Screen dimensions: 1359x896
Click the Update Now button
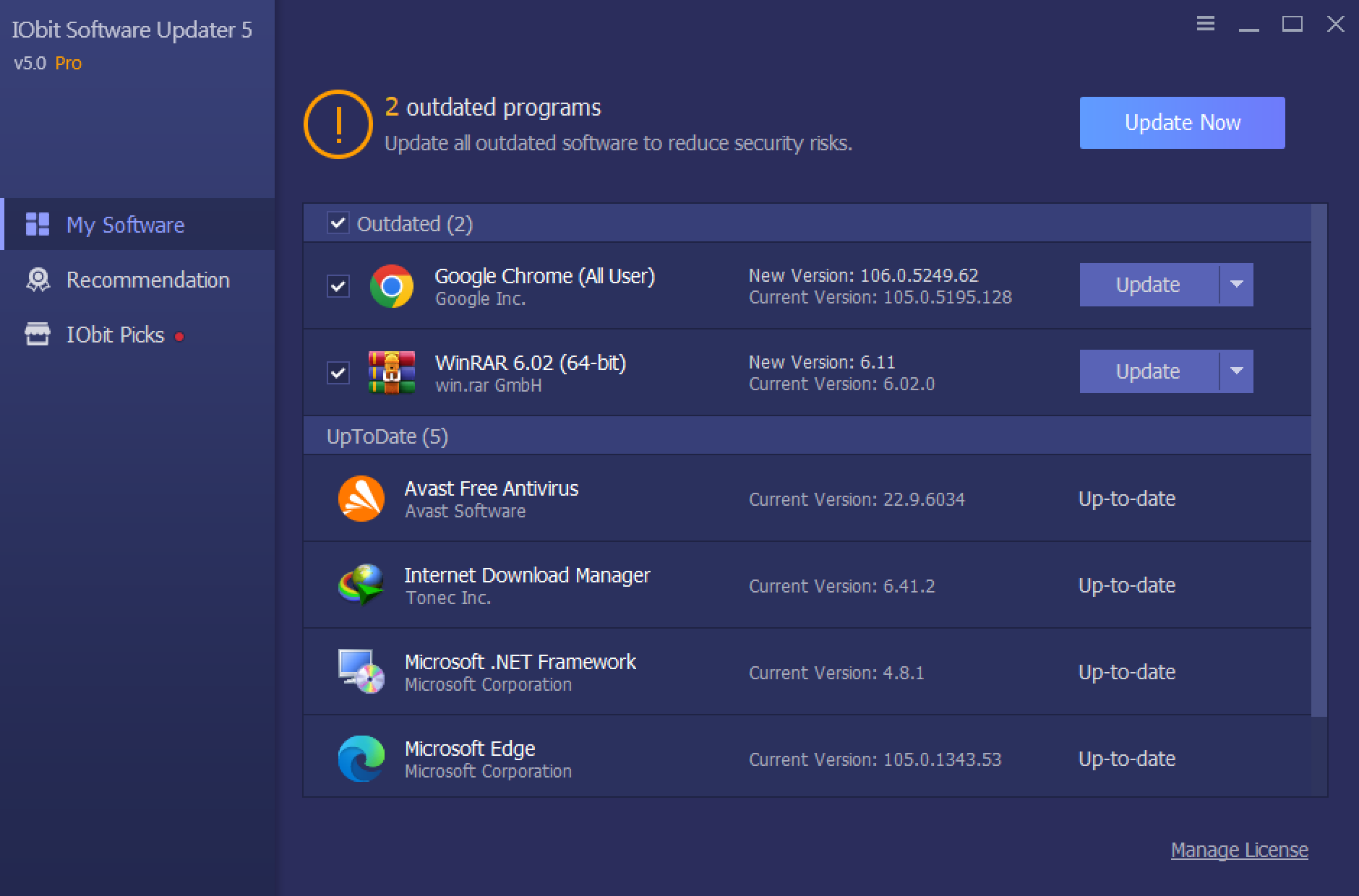pyautogui.click(x=1182, y=123)
